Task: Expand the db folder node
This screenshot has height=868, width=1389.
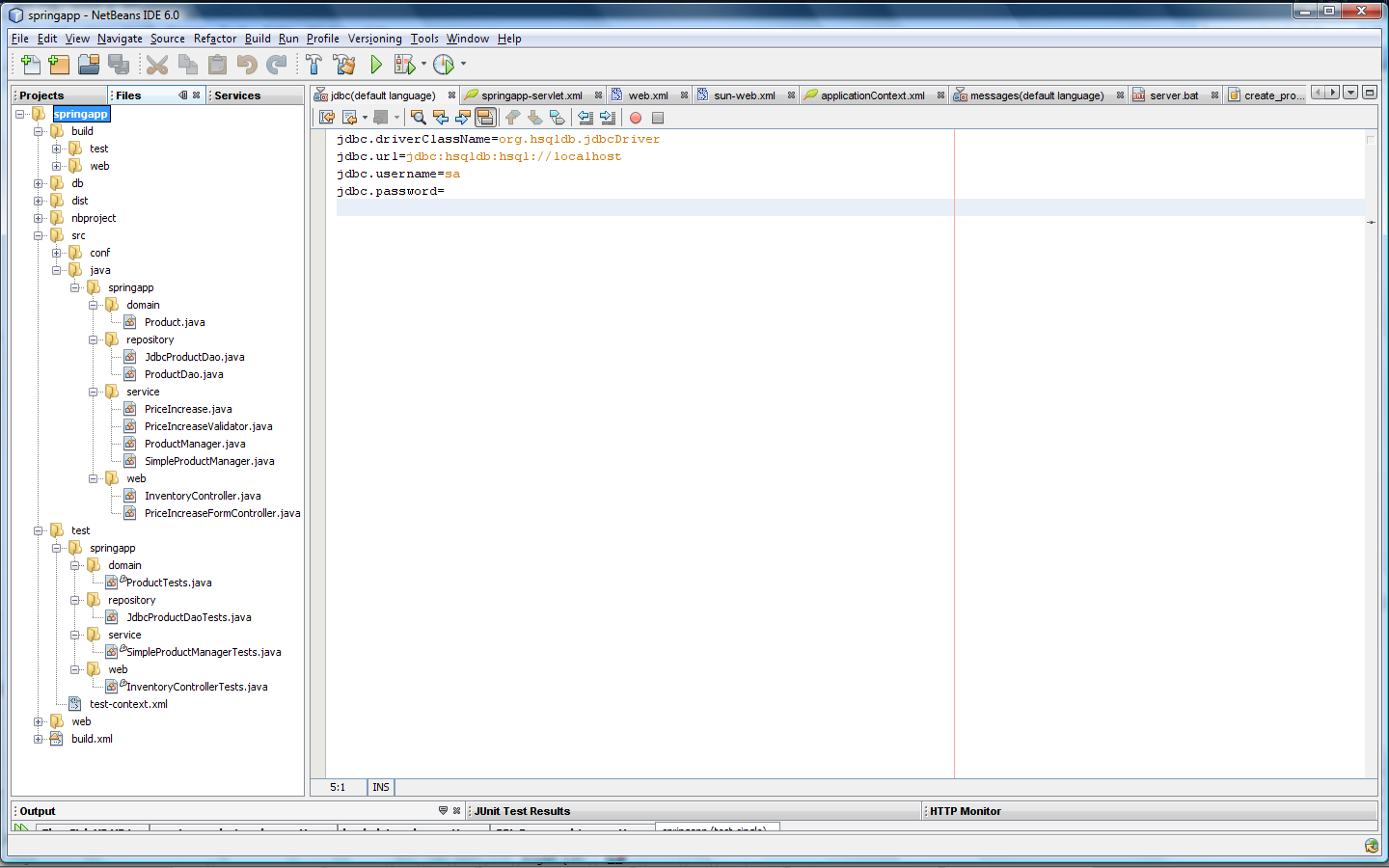Action: tap(39, 183)
